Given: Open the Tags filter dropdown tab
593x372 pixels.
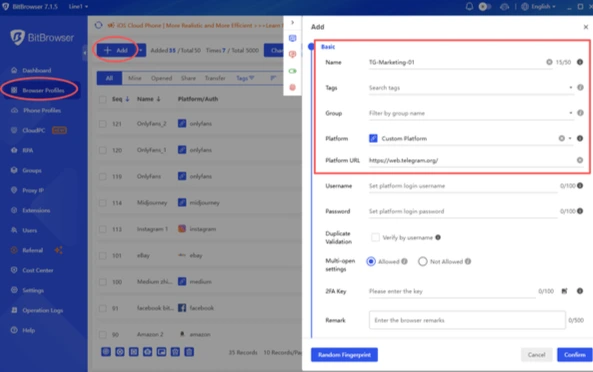Looking at the screenshot, I should tap(245, 78).
